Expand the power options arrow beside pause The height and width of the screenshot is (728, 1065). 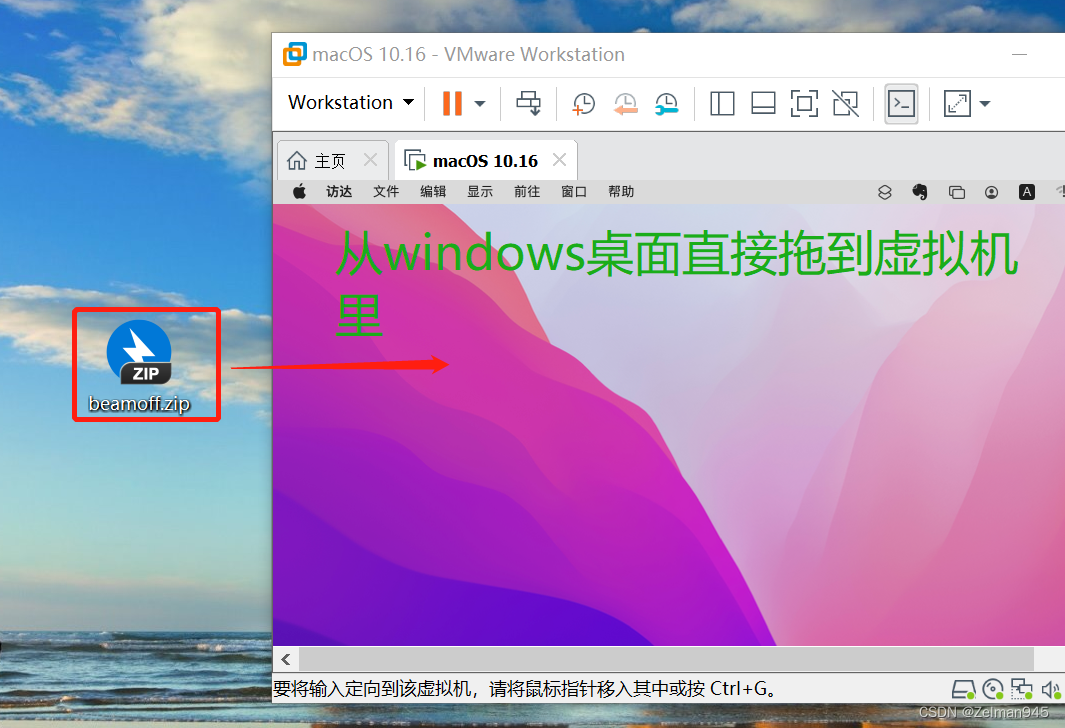pyautogui.click(x=480, y=104)
